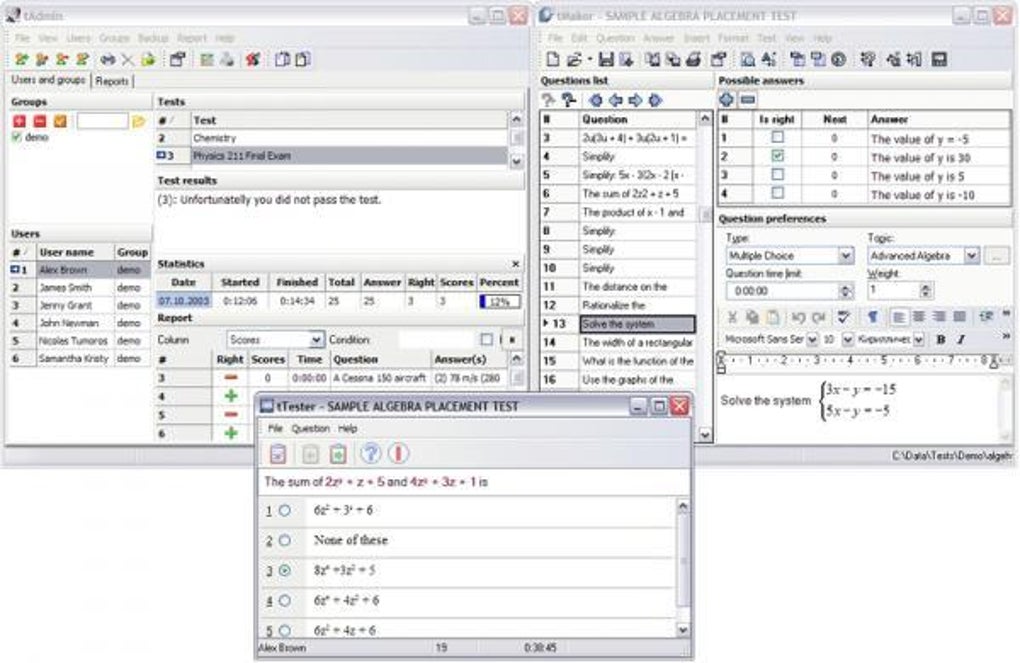Select the Users and groups tab

pyautogui.click(x=48, y=80)
